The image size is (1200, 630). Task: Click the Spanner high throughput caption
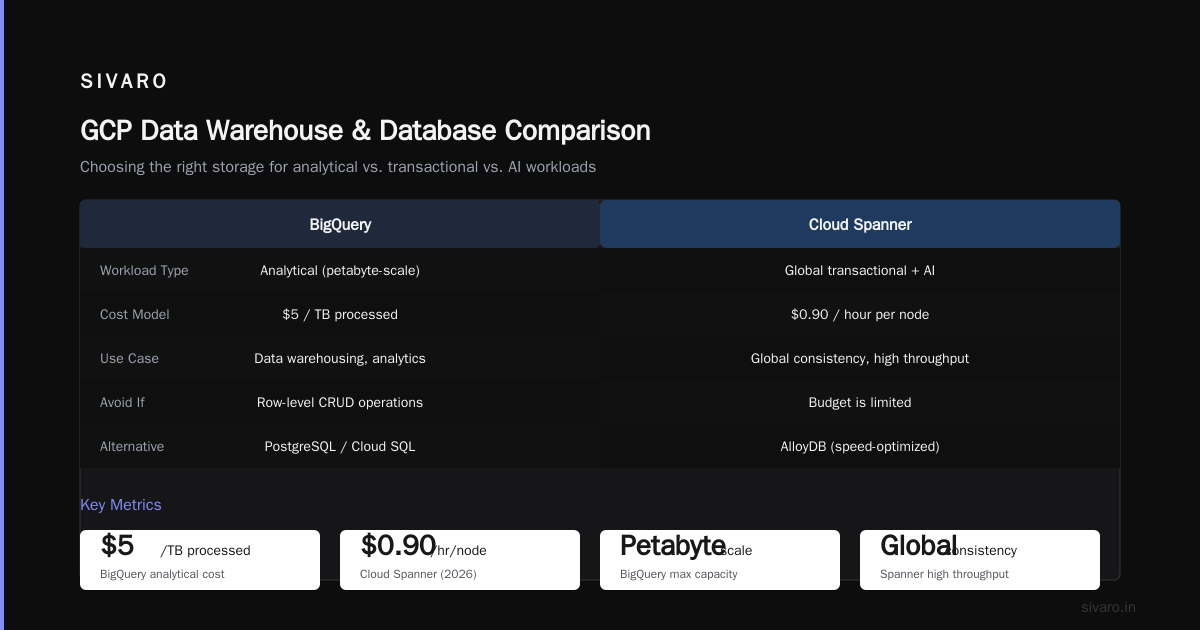[x=944, y=575]
